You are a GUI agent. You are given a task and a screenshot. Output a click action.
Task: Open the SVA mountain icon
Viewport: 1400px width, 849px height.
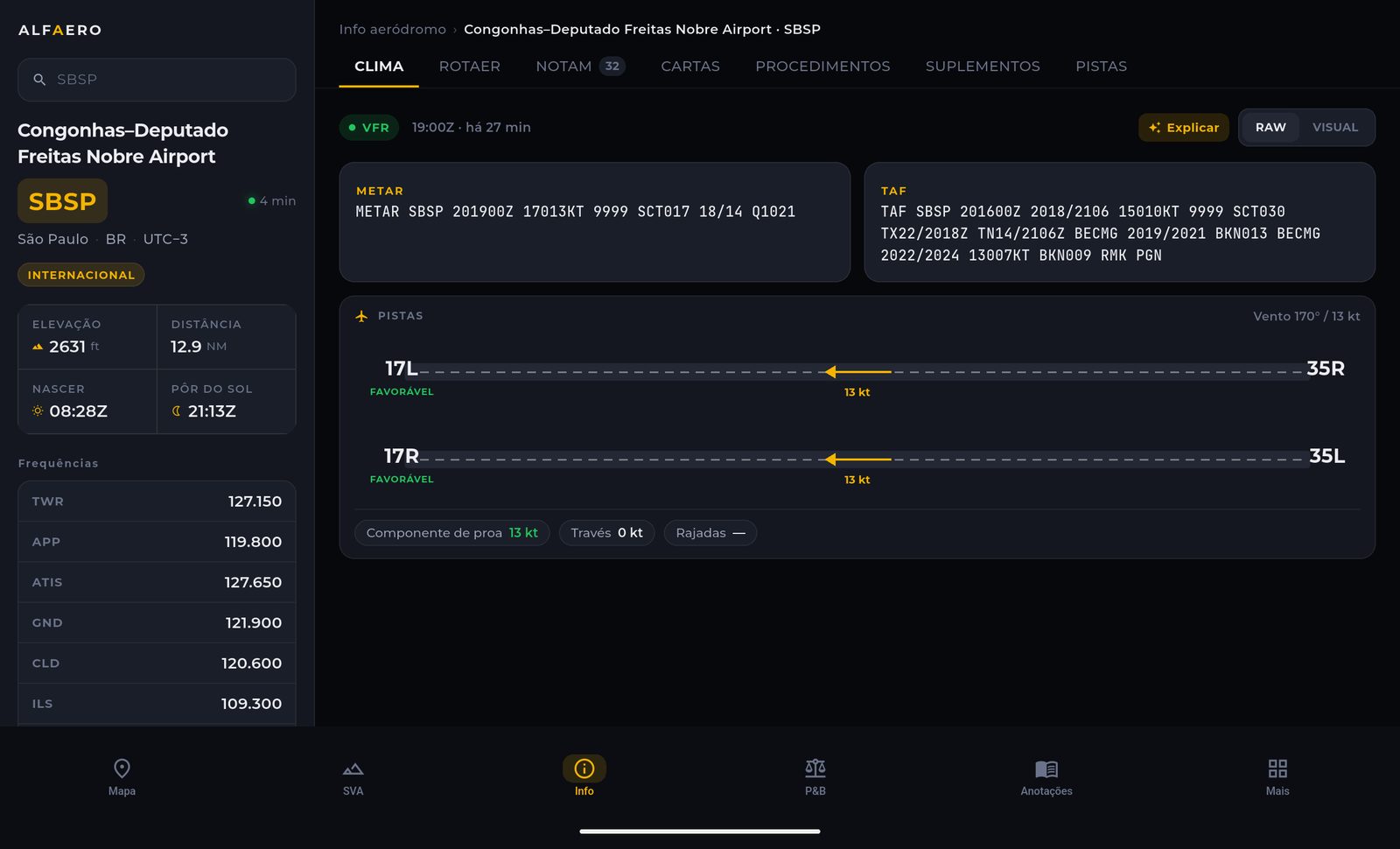click(353, 768)
